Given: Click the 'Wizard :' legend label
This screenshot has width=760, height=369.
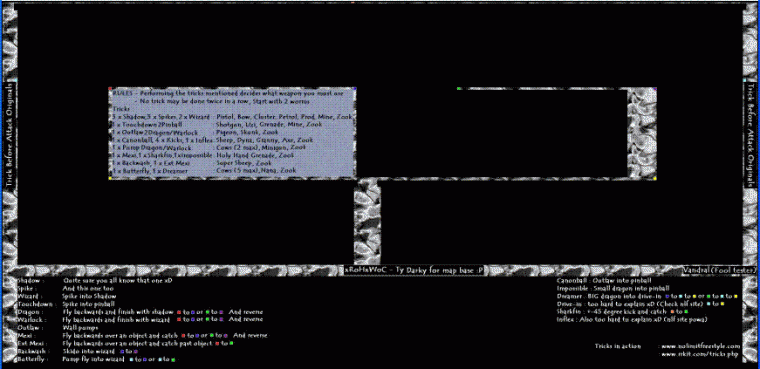Looking at the screenshot, I should [x=30, y=296].
